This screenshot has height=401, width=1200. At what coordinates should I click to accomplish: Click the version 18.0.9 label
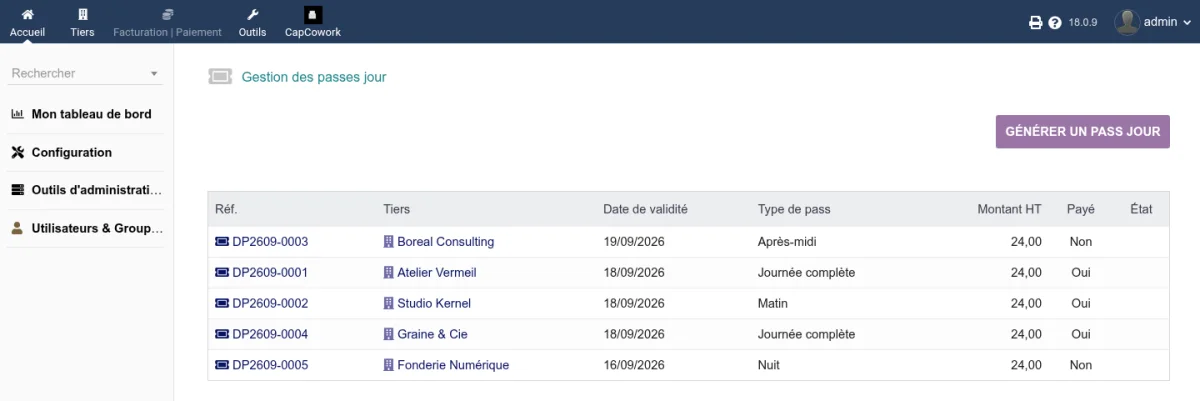click(x=1083, y=22)
